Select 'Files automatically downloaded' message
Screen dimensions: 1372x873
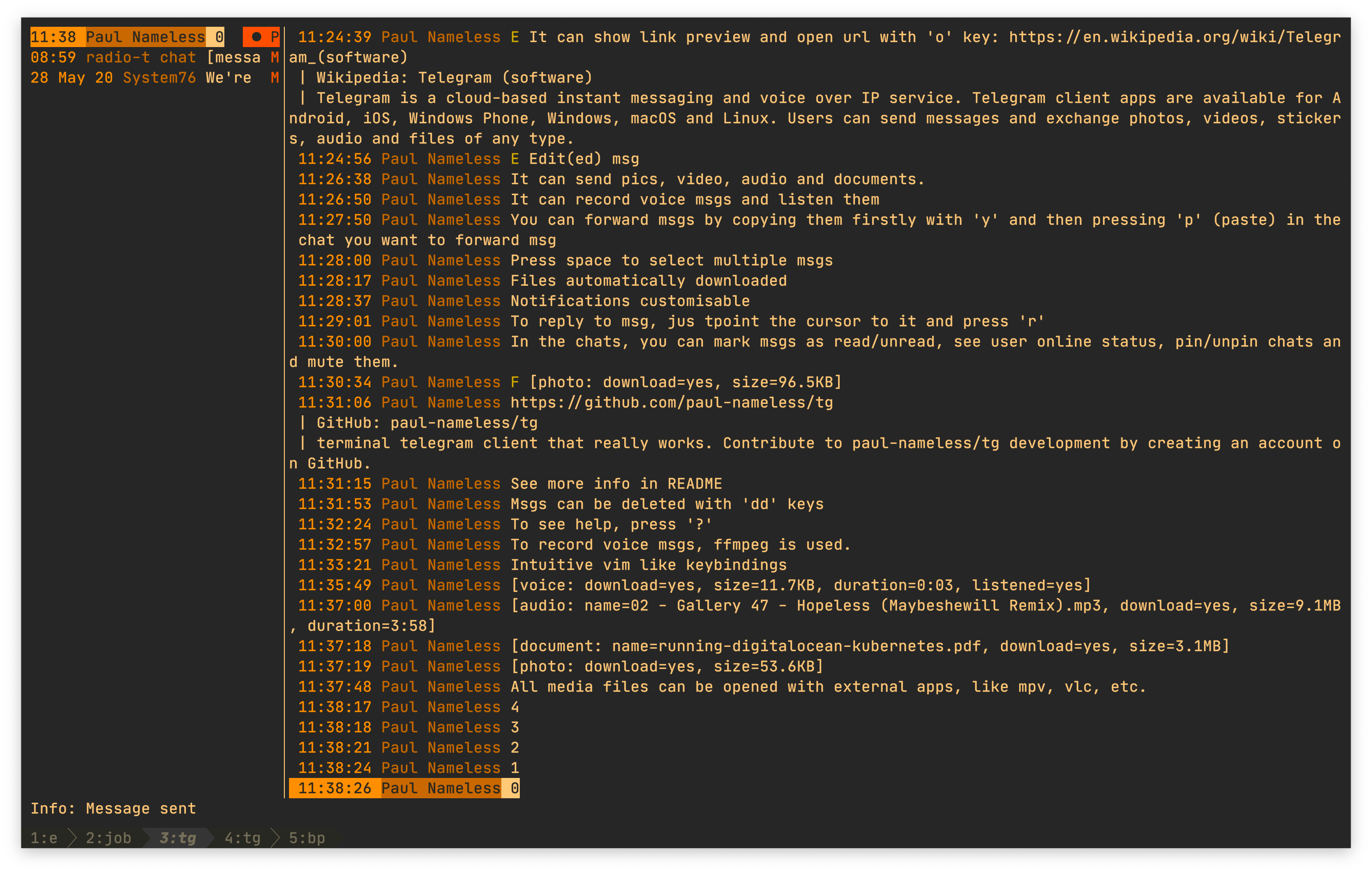pos(542,281)
